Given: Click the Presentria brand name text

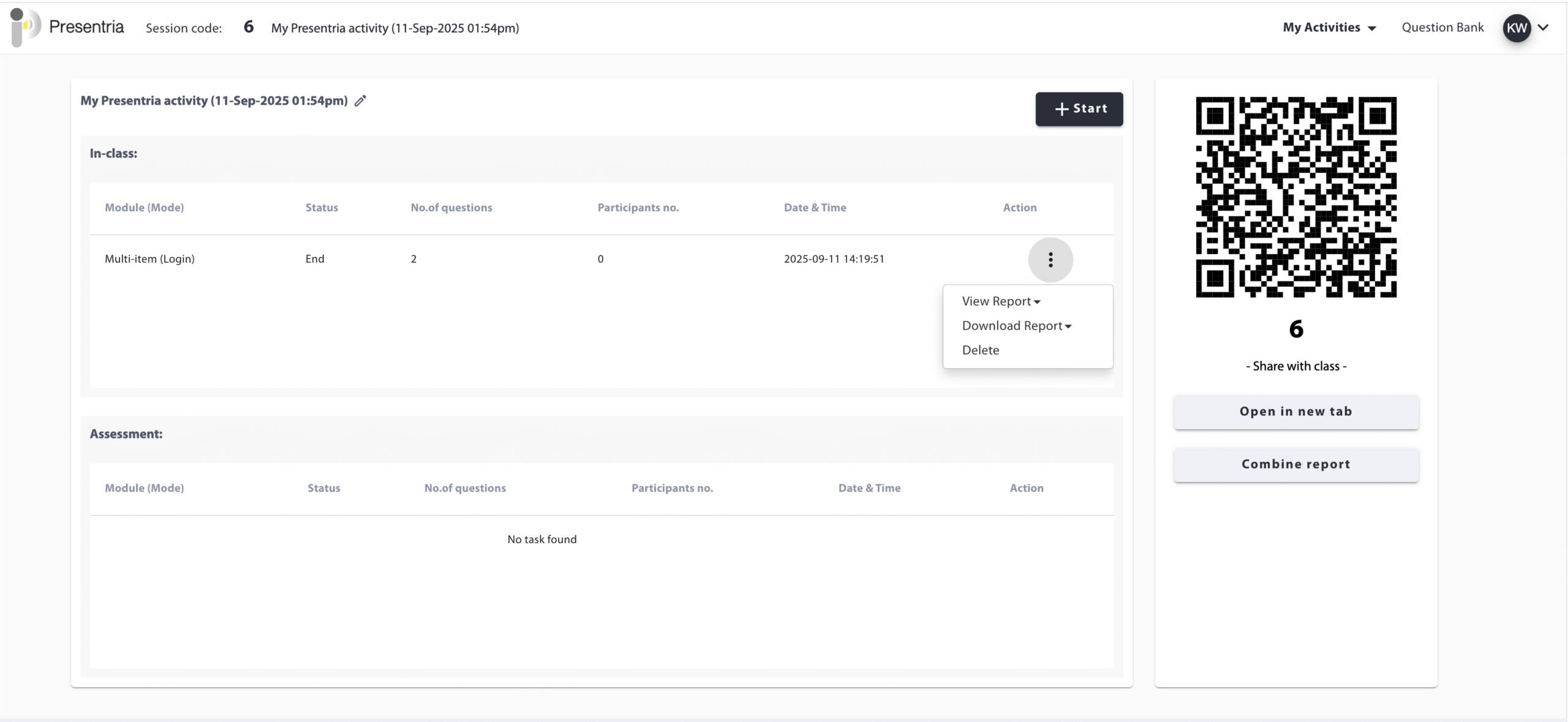Looking at the screenshot, I should pos(86,27).
